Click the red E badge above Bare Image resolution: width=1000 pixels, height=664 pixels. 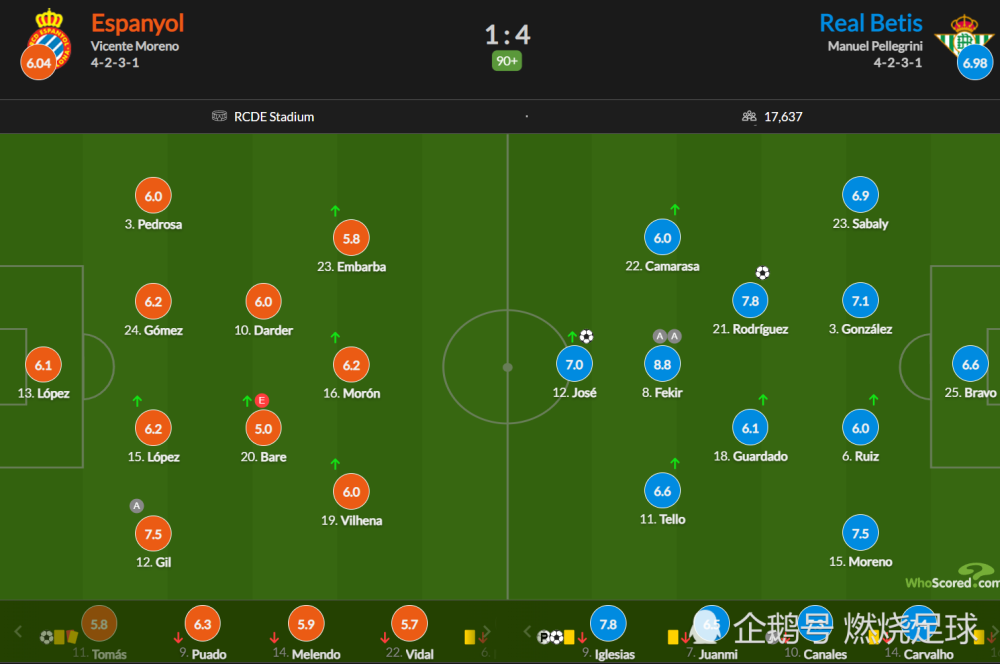click(261, 401)
